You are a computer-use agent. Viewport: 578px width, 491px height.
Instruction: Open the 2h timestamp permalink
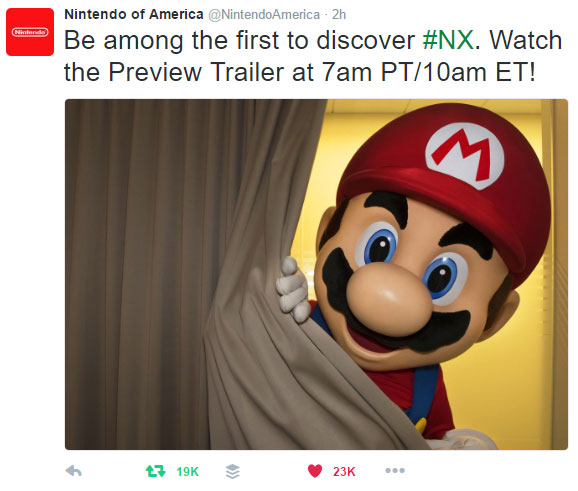339,14
